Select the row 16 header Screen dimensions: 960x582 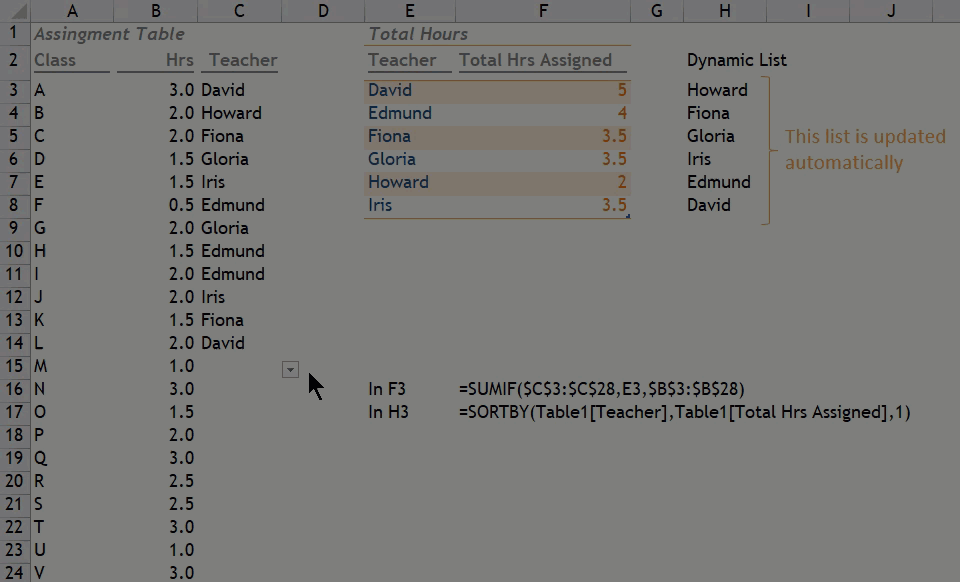pyautogui.click(x=14, y=389)
